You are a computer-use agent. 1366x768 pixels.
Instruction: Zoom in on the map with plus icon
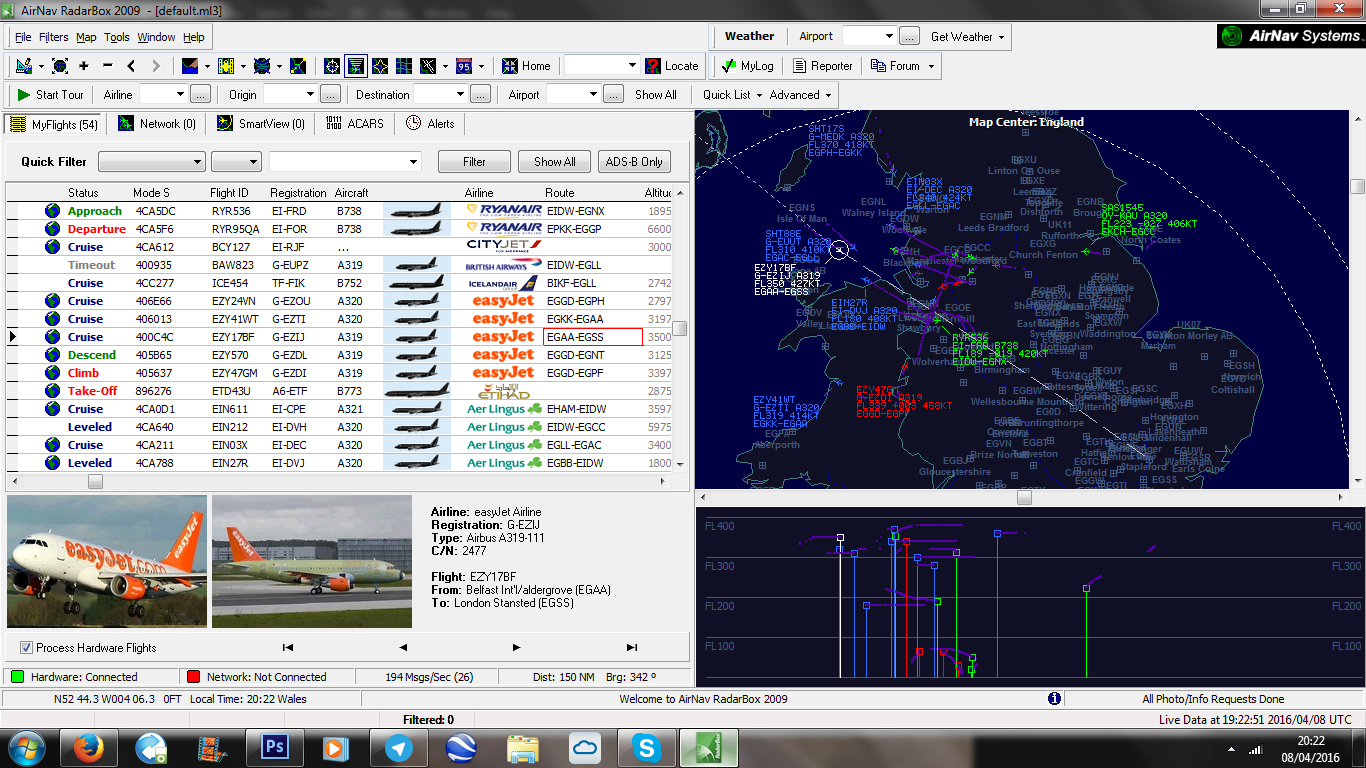[x=83, y=66]
